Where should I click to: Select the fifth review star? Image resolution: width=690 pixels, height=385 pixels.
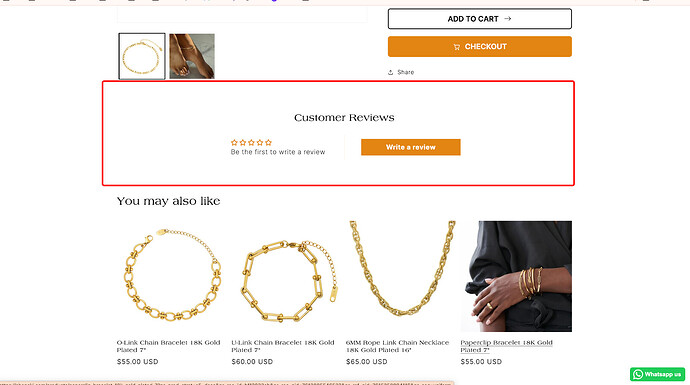(x=268, y=143)
